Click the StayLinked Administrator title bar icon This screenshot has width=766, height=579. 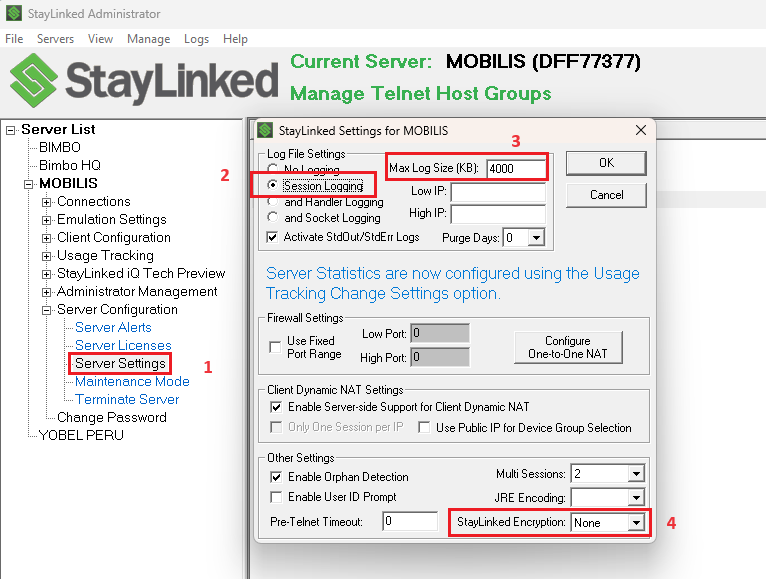point(13,14)
